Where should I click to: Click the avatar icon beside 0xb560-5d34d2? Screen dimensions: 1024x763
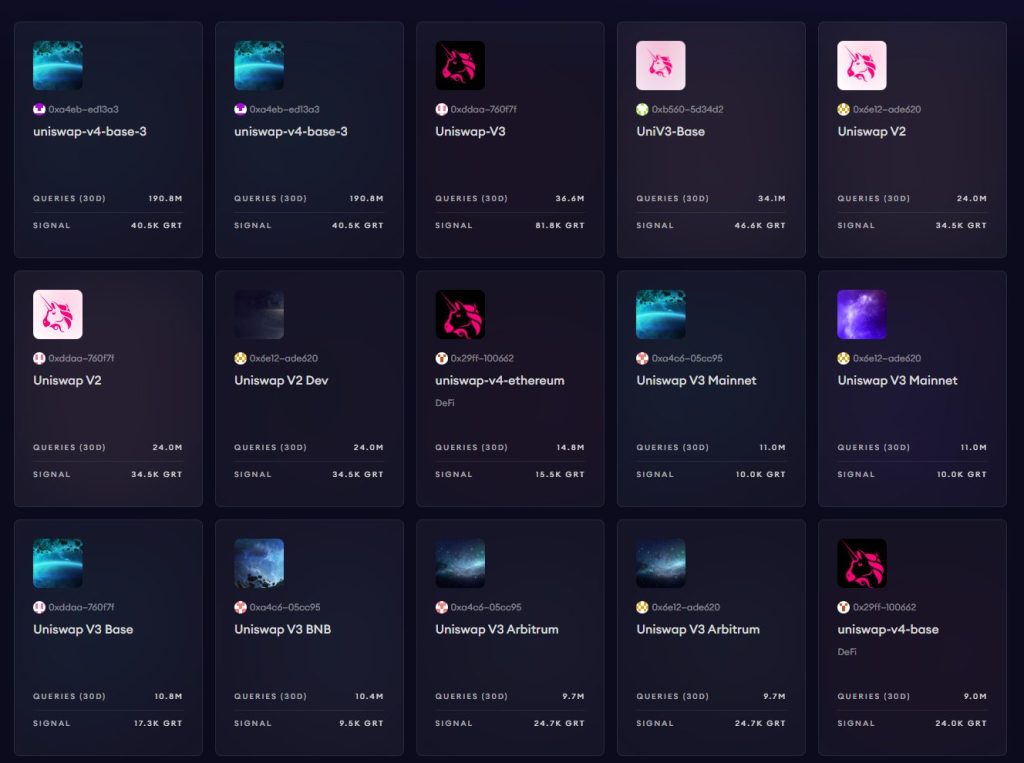[x=642, y=109]
